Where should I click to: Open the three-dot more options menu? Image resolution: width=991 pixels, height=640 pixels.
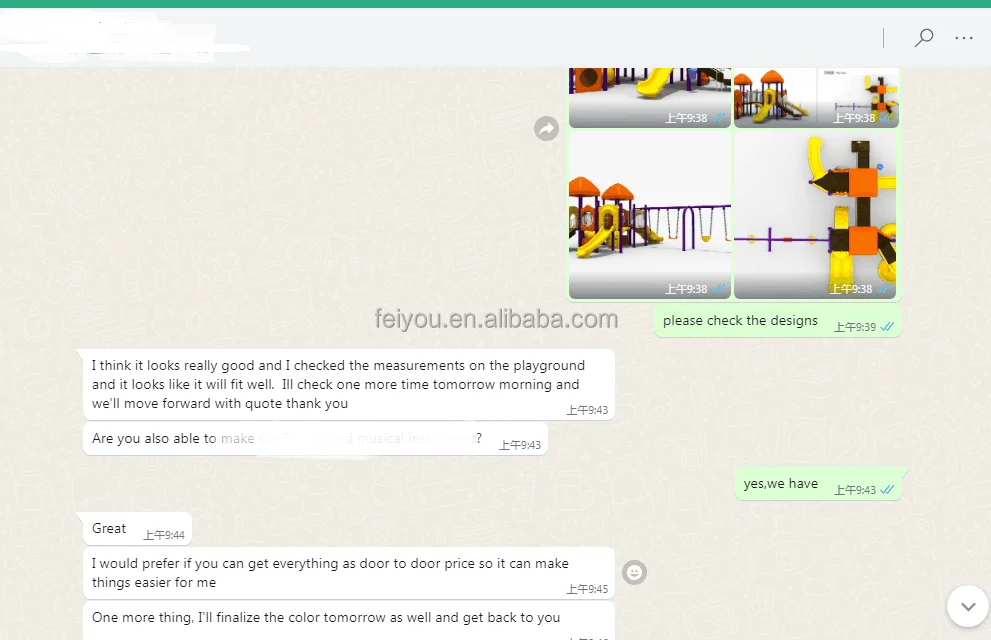964,39
